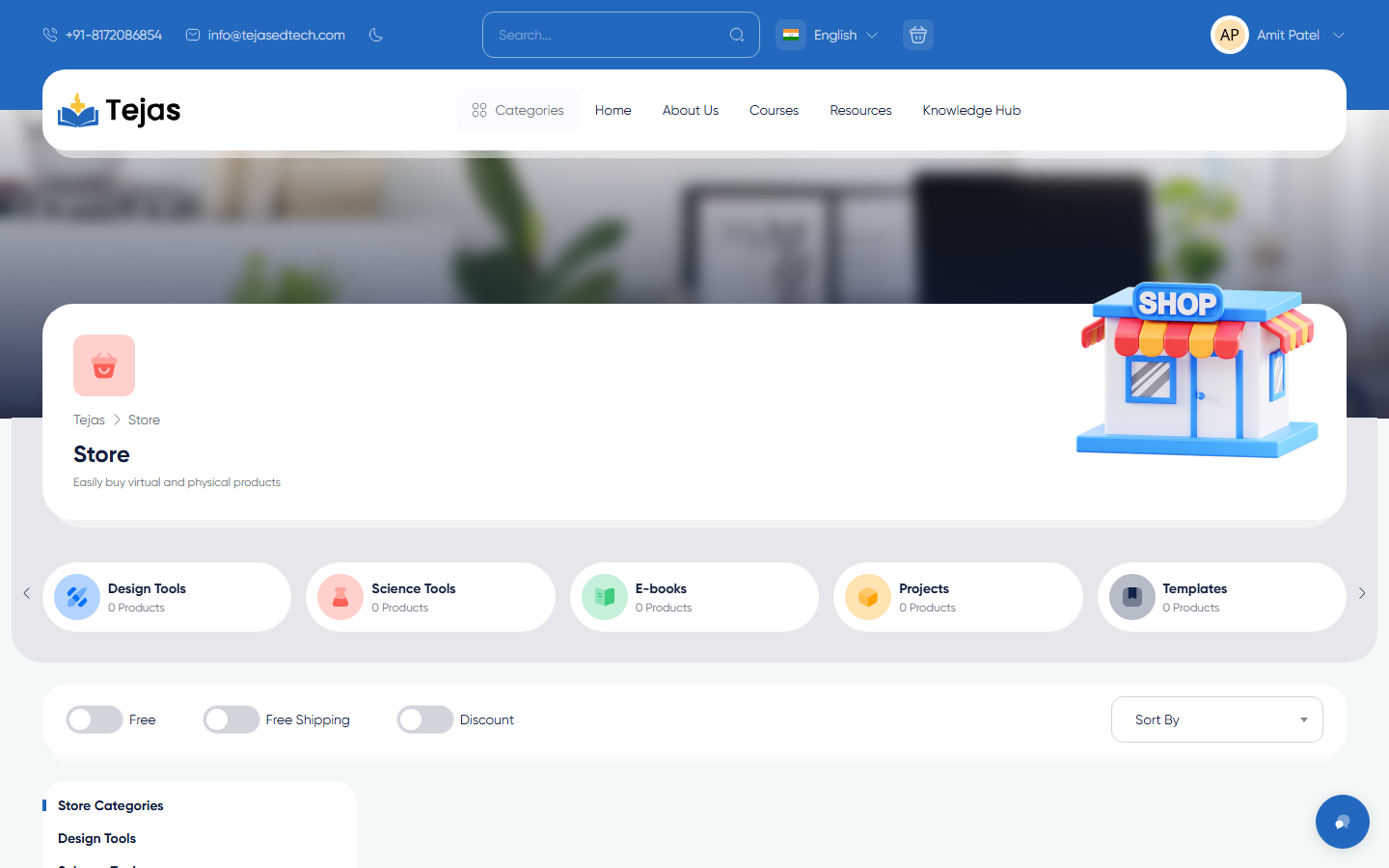Click '0 Products' under Templates
1389x868 pixels.
[x=1191, y=608]
